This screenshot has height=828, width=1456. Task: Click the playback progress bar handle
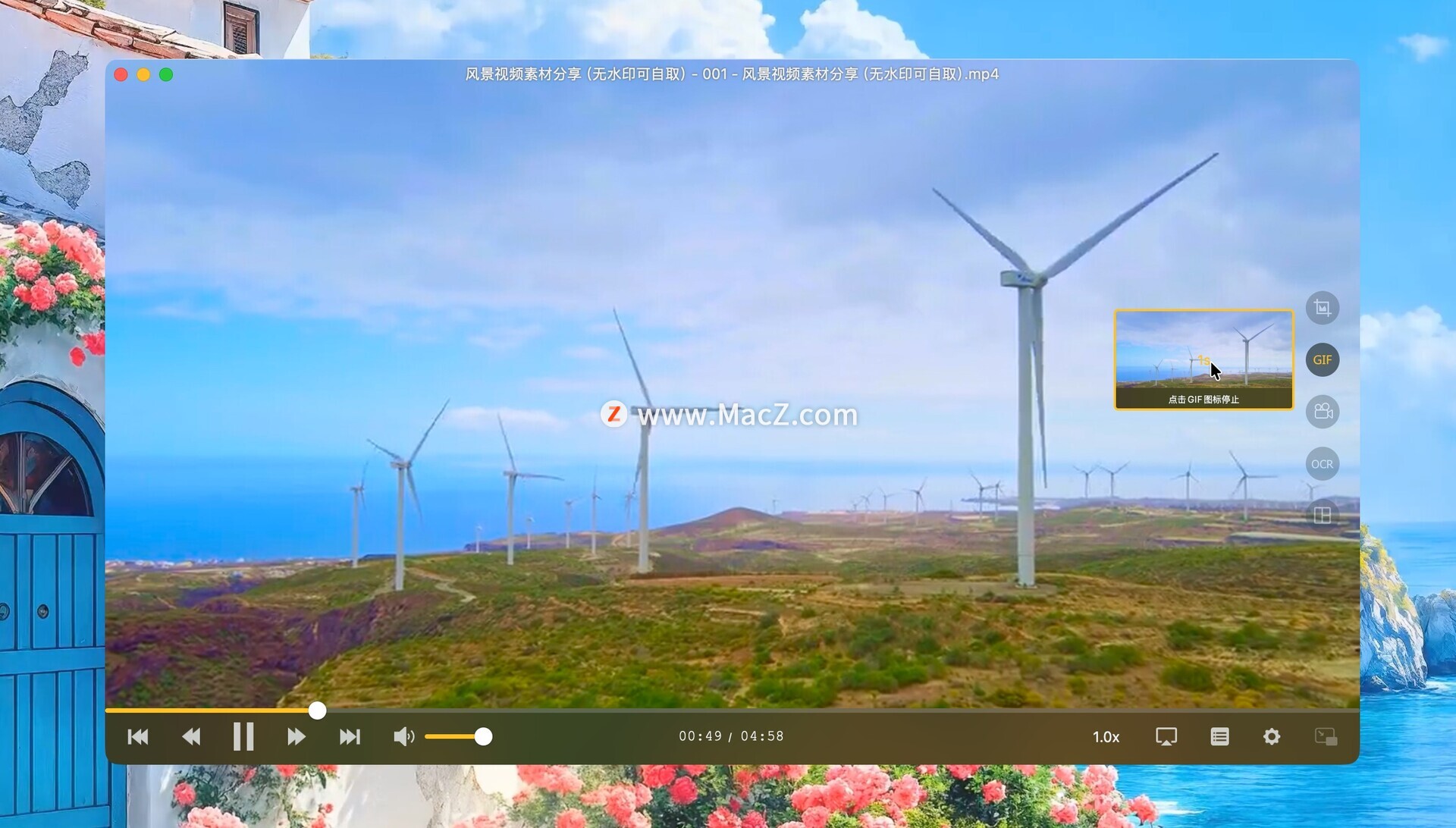(317, 710)
